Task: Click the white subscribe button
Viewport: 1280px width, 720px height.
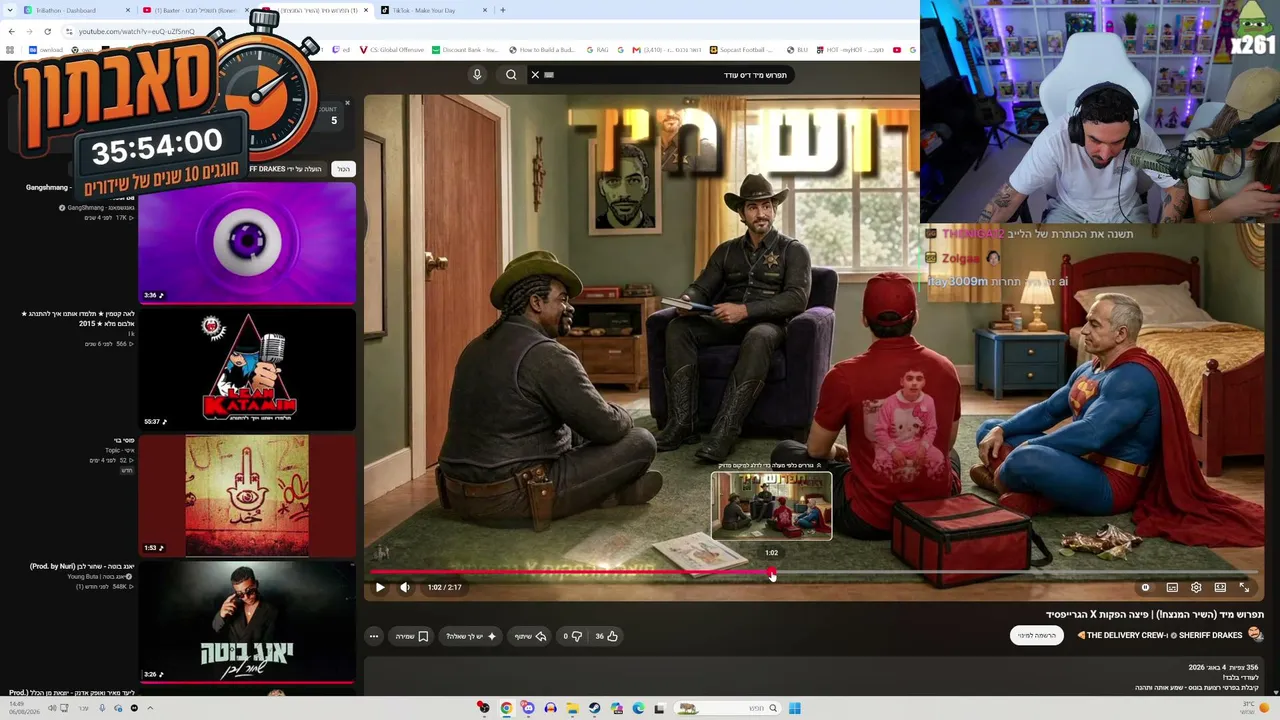Action: click(1037, 635)
